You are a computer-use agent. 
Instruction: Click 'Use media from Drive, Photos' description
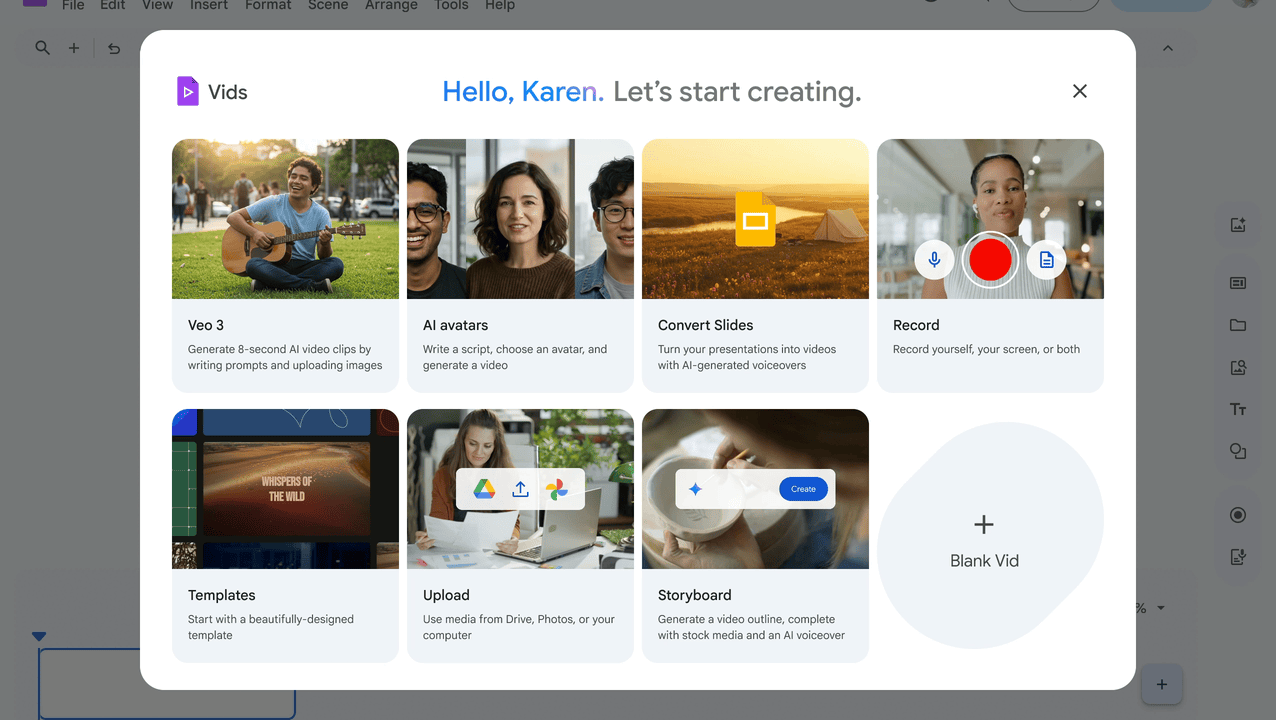[519, 627]
